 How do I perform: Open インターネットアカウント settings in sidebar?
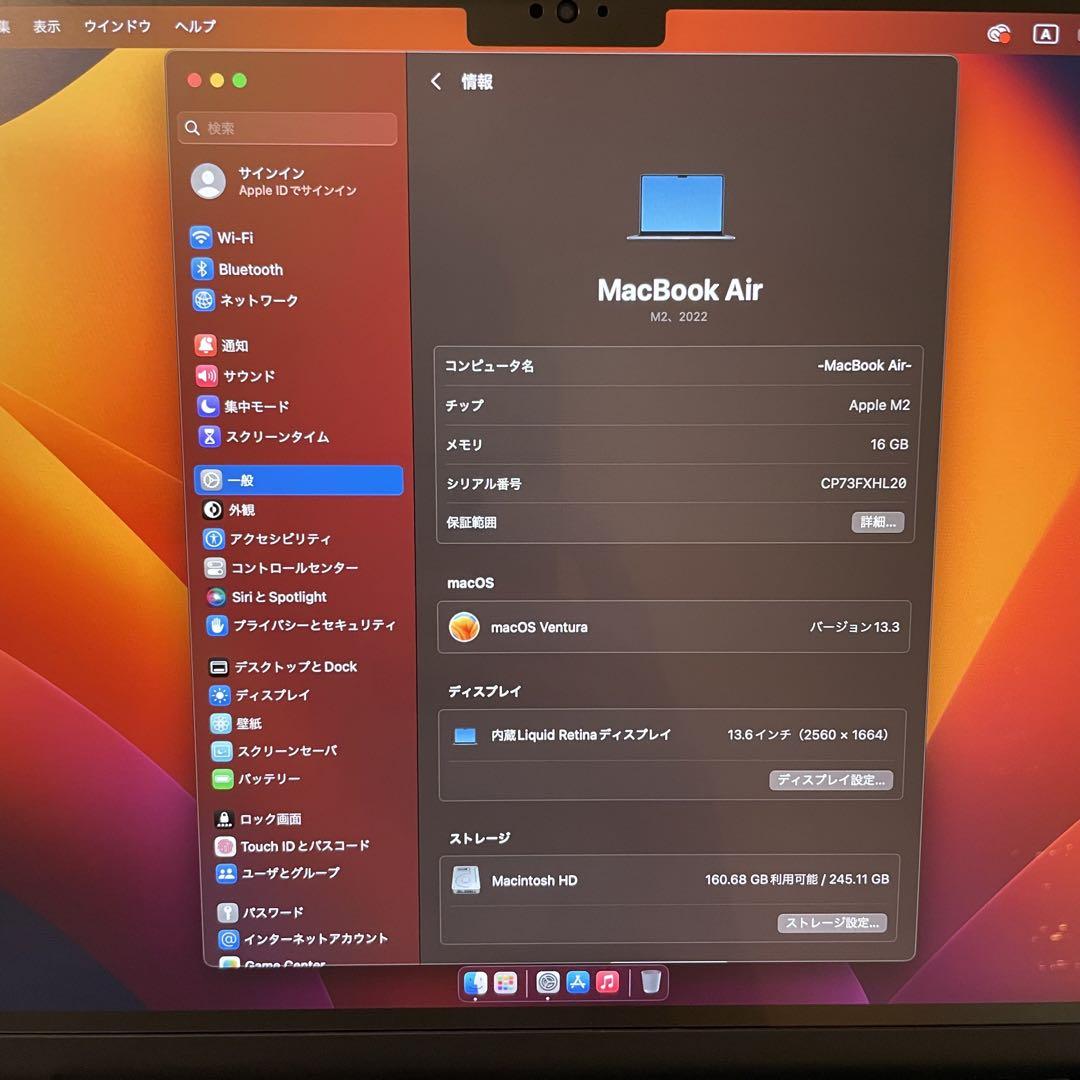[x=303, y=939]
